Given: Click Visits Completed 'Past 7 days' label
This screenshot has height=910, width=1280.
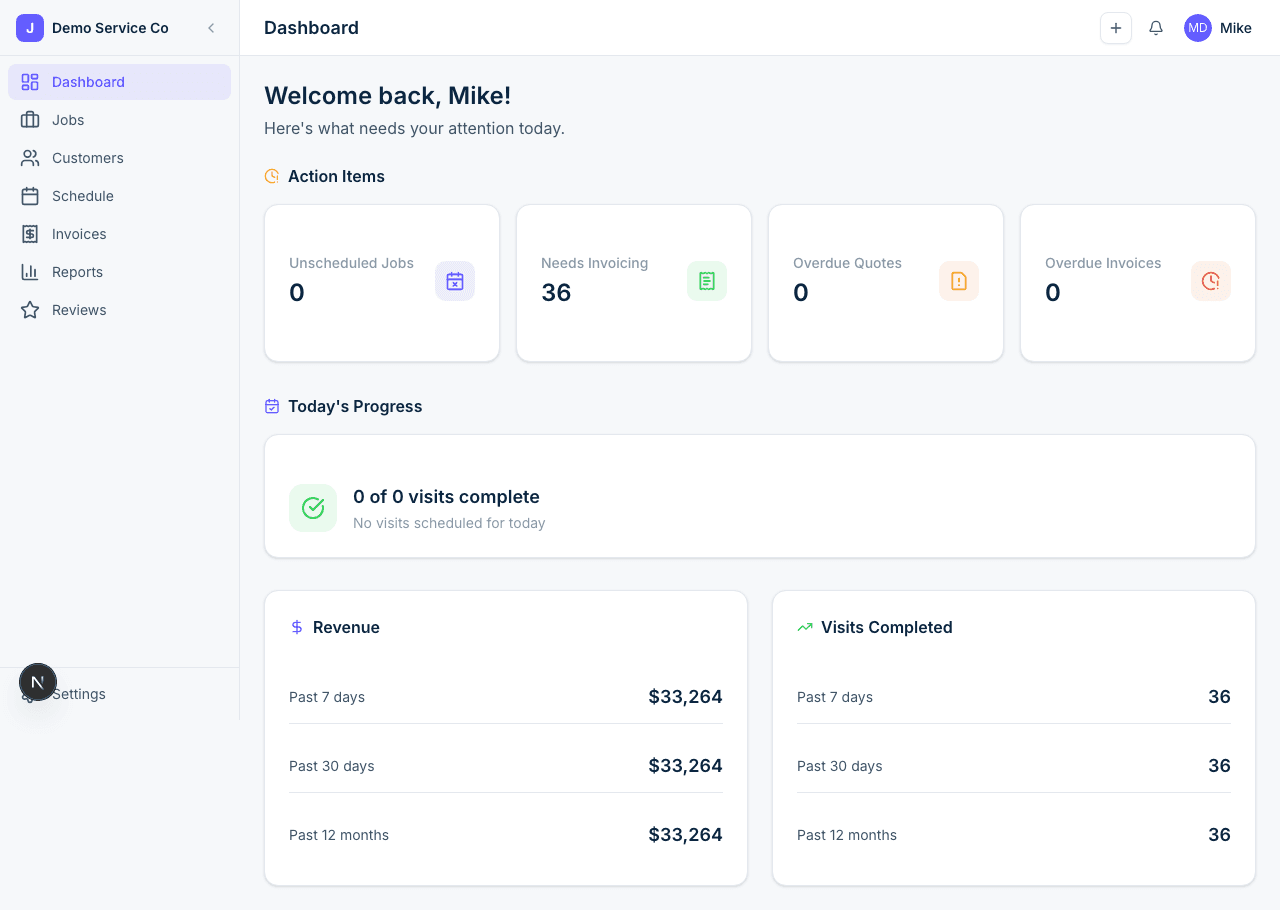Looking at the screenshot, I should [835, 697].
